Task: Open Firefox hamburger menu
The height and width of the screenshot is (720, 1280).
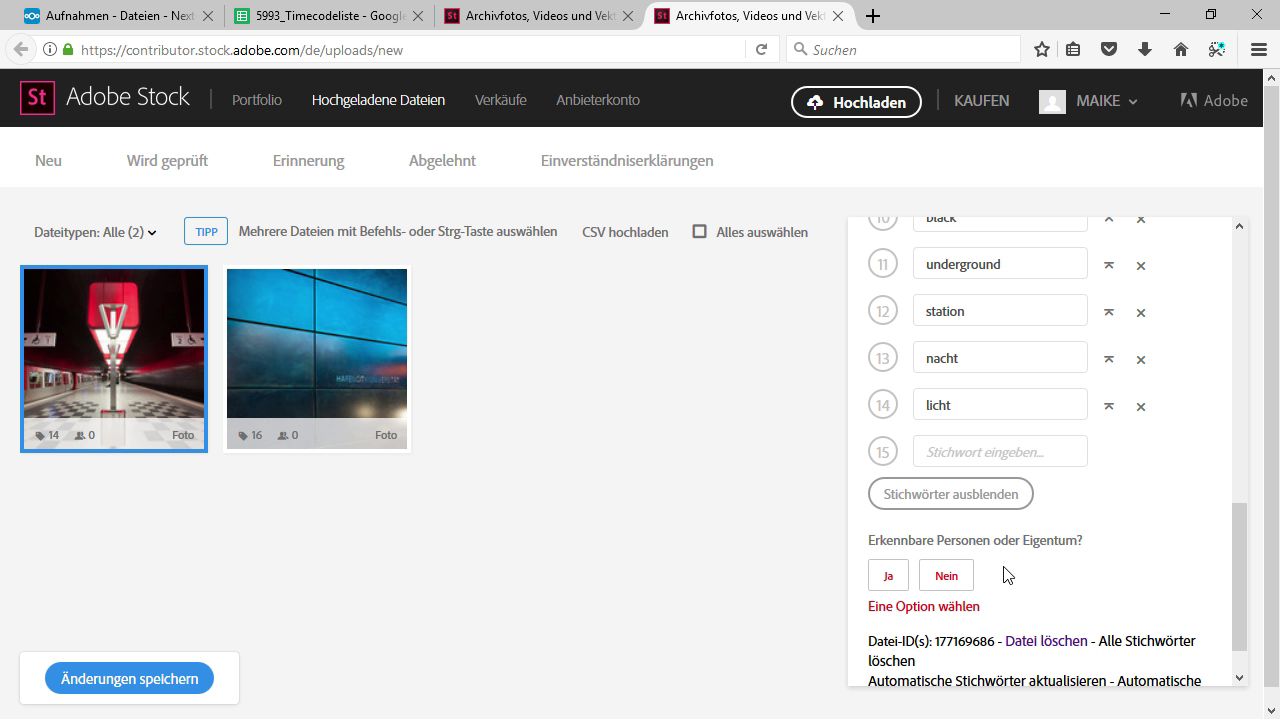Action: (1259, 49)
